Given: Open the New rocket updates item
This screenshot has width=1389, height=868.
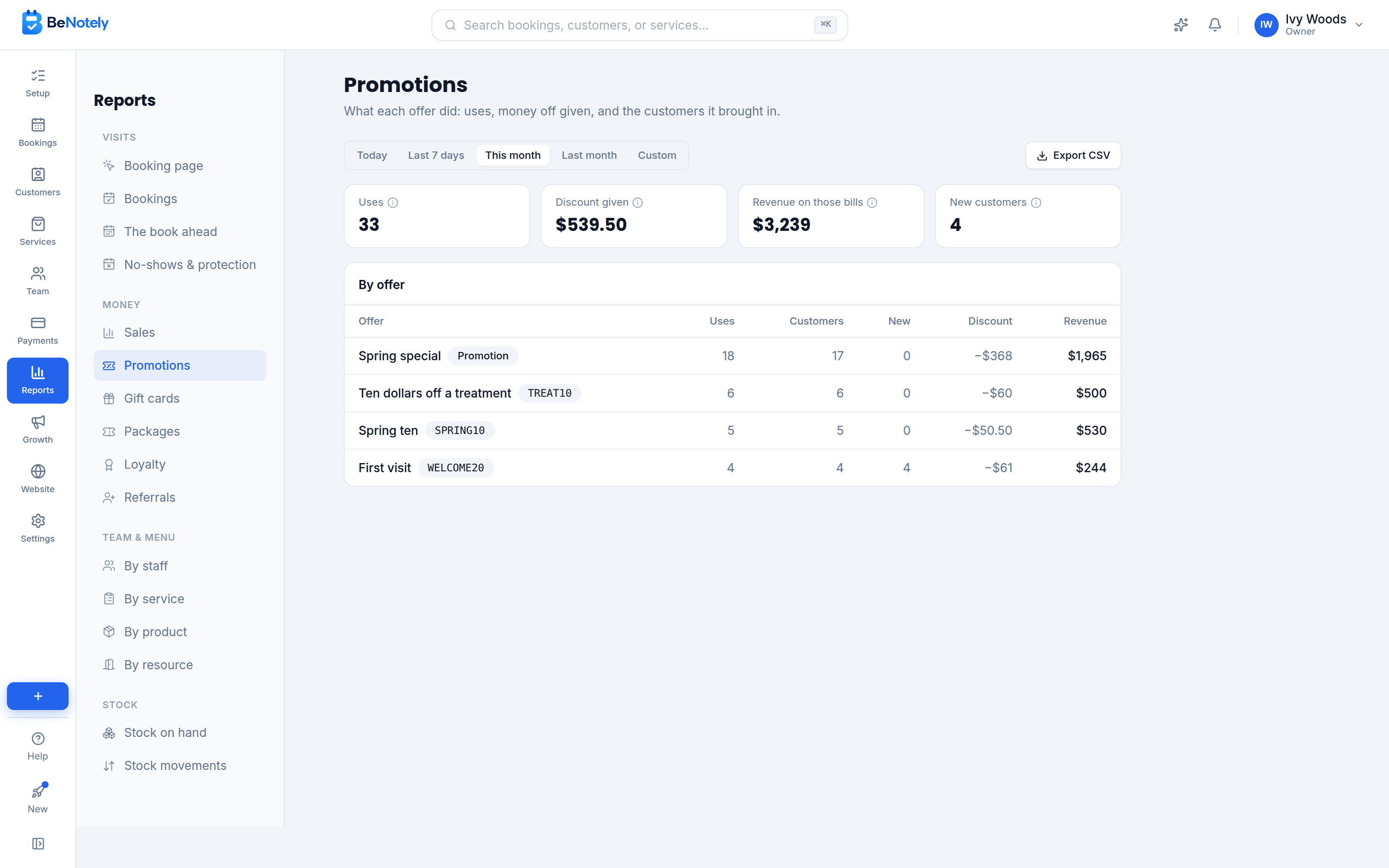Looking at the screenshot, I should coord(37,799).
